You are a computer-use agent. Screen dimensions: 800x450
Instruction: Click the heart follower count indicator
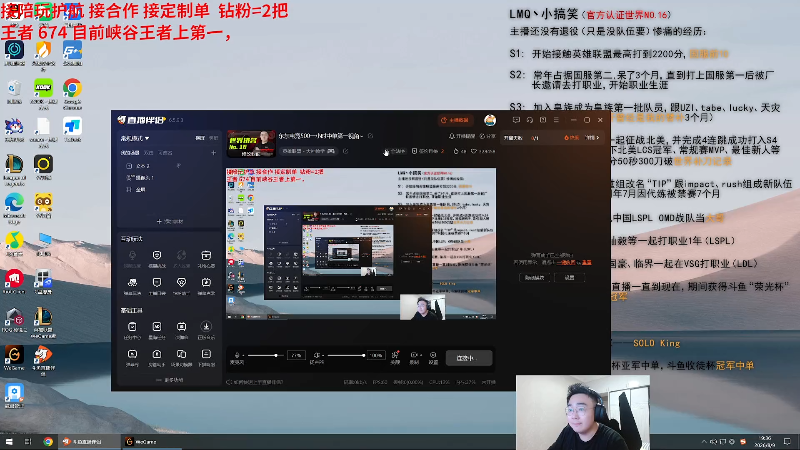(x=483, y=151)
